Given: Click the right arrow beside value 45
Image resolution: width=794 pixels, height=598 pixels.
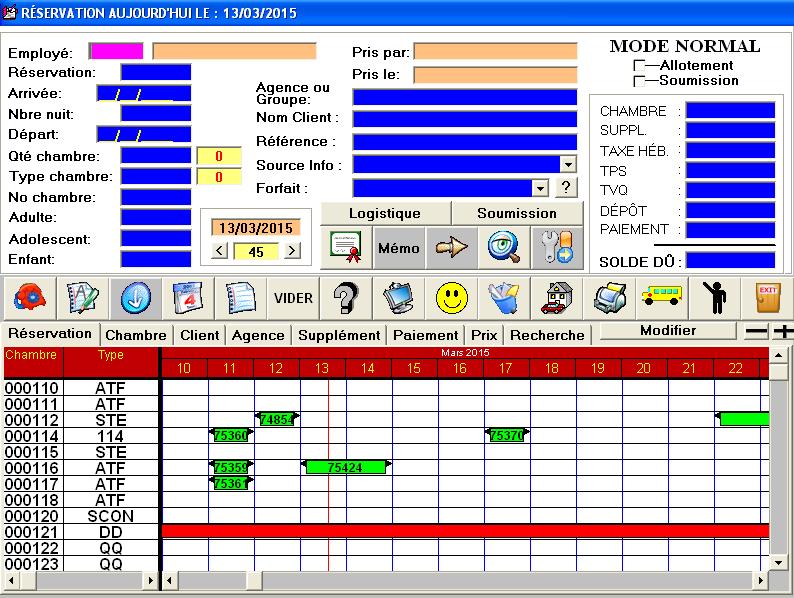Looking at the screenshot, I should (292, 252).
